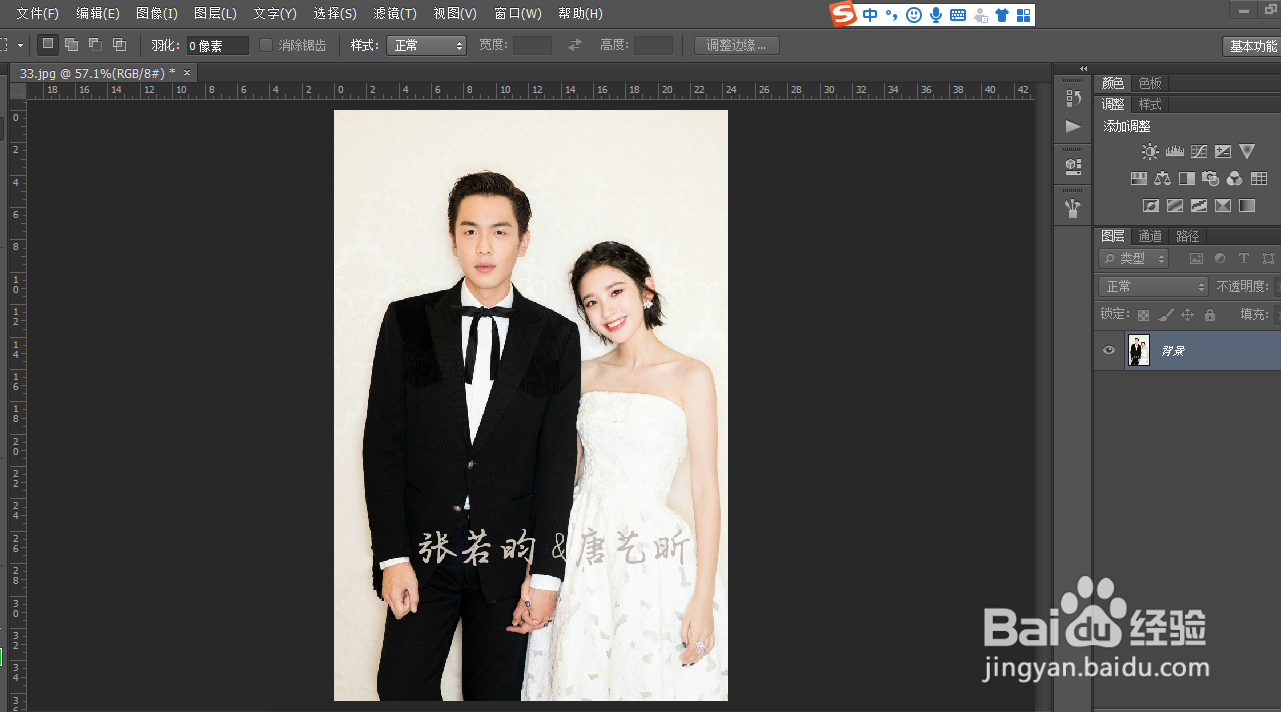Add an Invert adjustment

pyautogui.click(x=1151, y=206)
